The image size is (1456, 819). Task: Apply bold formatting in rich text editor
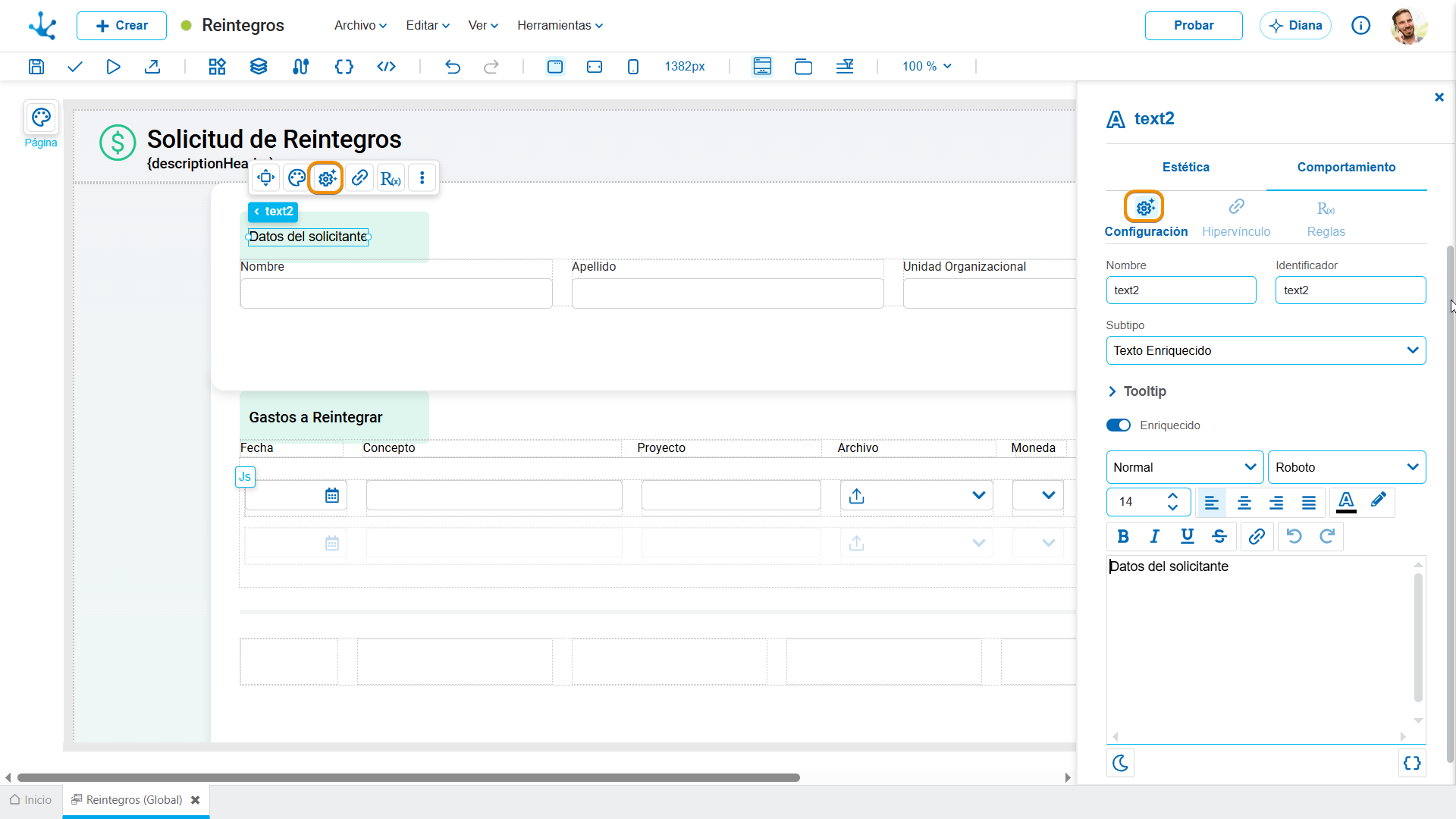[x=1123, y=536]
